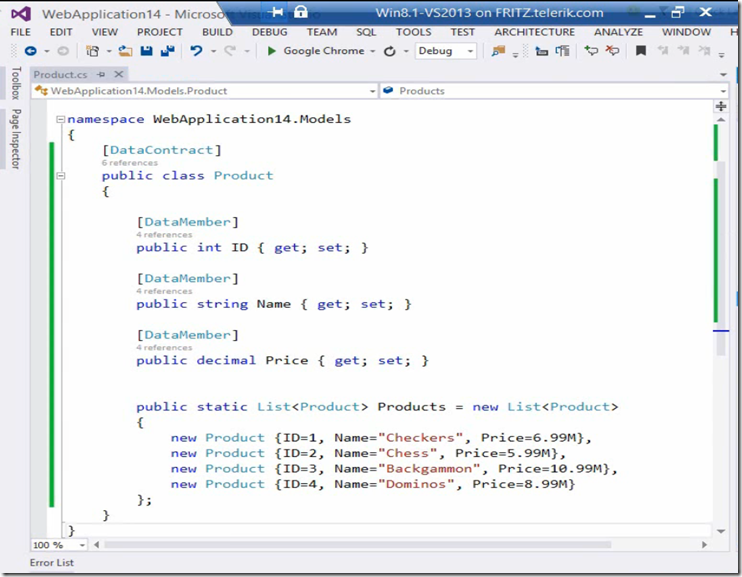This screenshot has width=742, height=577.
Task: Click the Open File folder icon
Action: [125, 51]
